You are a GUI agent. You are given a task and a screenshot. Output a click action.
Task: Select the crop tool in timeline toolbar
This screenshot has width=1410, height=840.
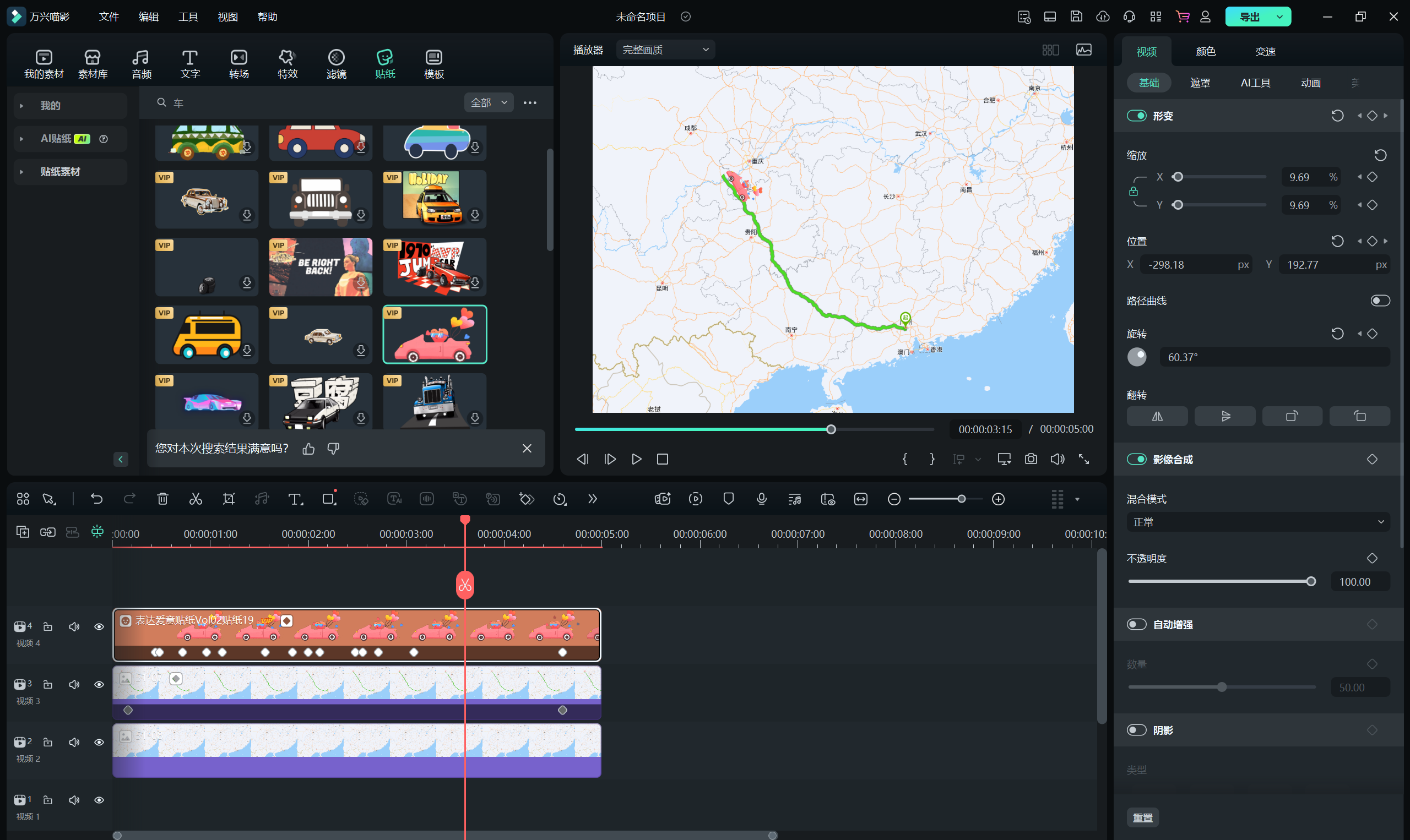point(229,499)
